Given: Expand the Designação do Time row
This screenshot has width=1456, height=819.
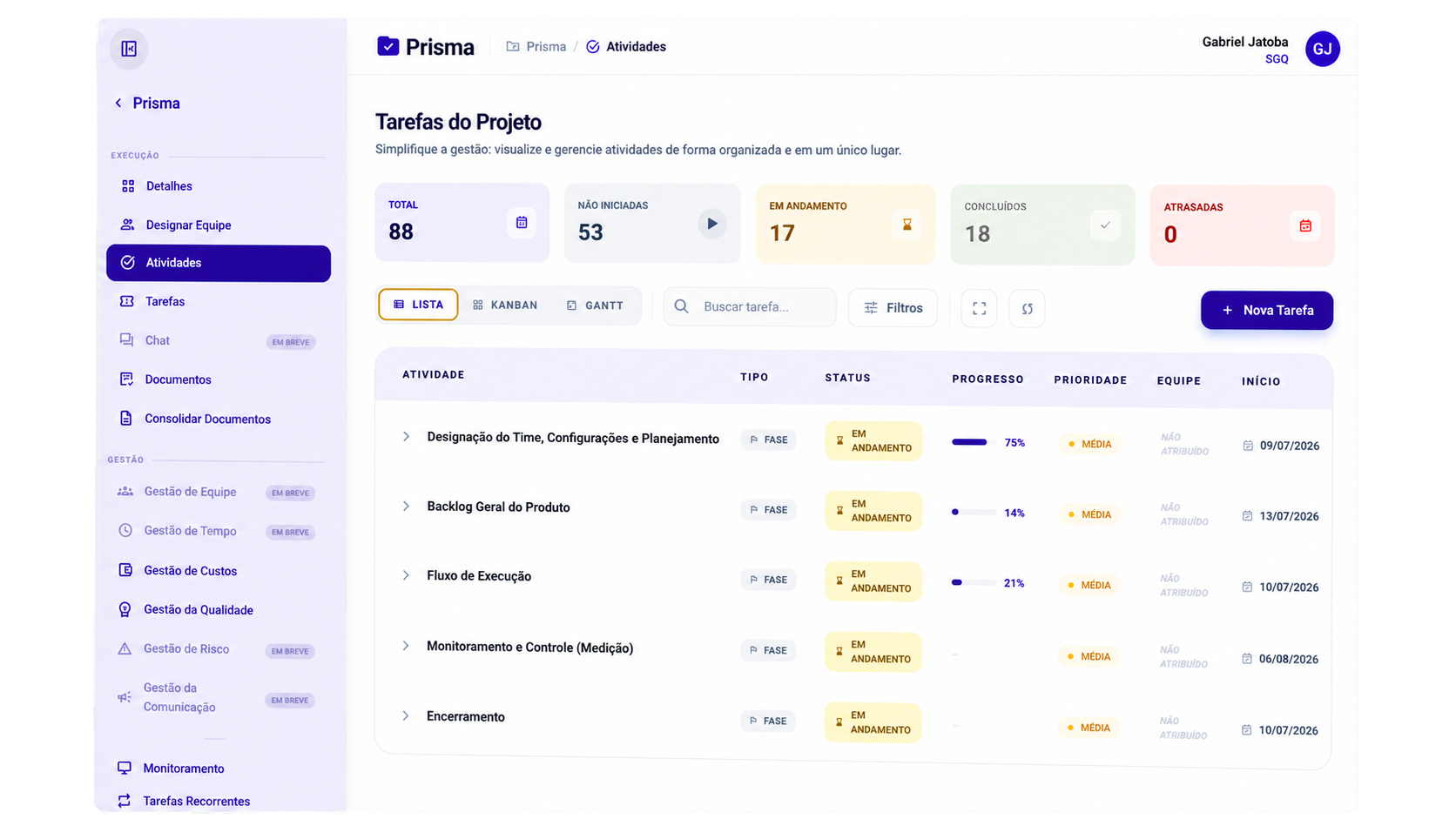Looking at the screenshot, I should coord(406,437).
